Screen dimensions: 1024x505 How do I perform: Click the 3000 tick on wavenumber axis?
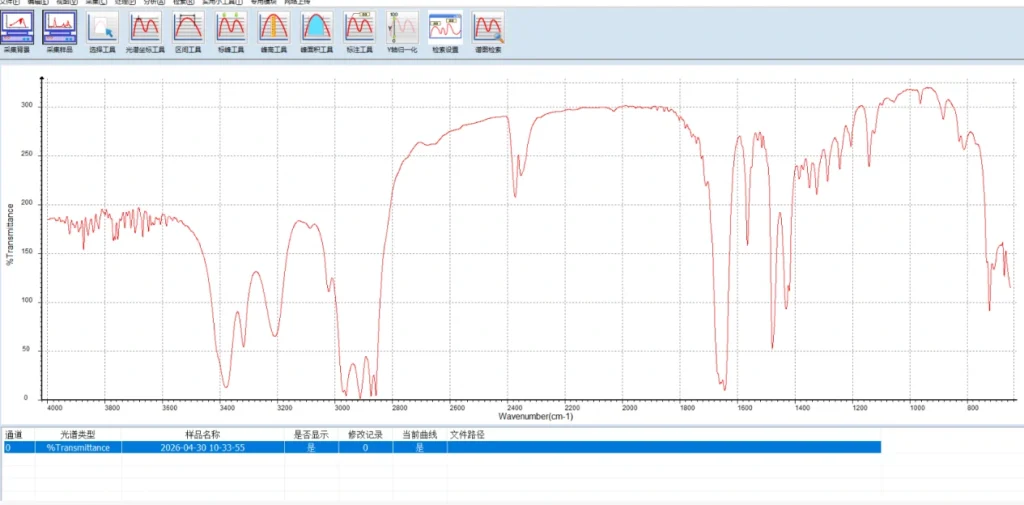[x=342, y=408]
